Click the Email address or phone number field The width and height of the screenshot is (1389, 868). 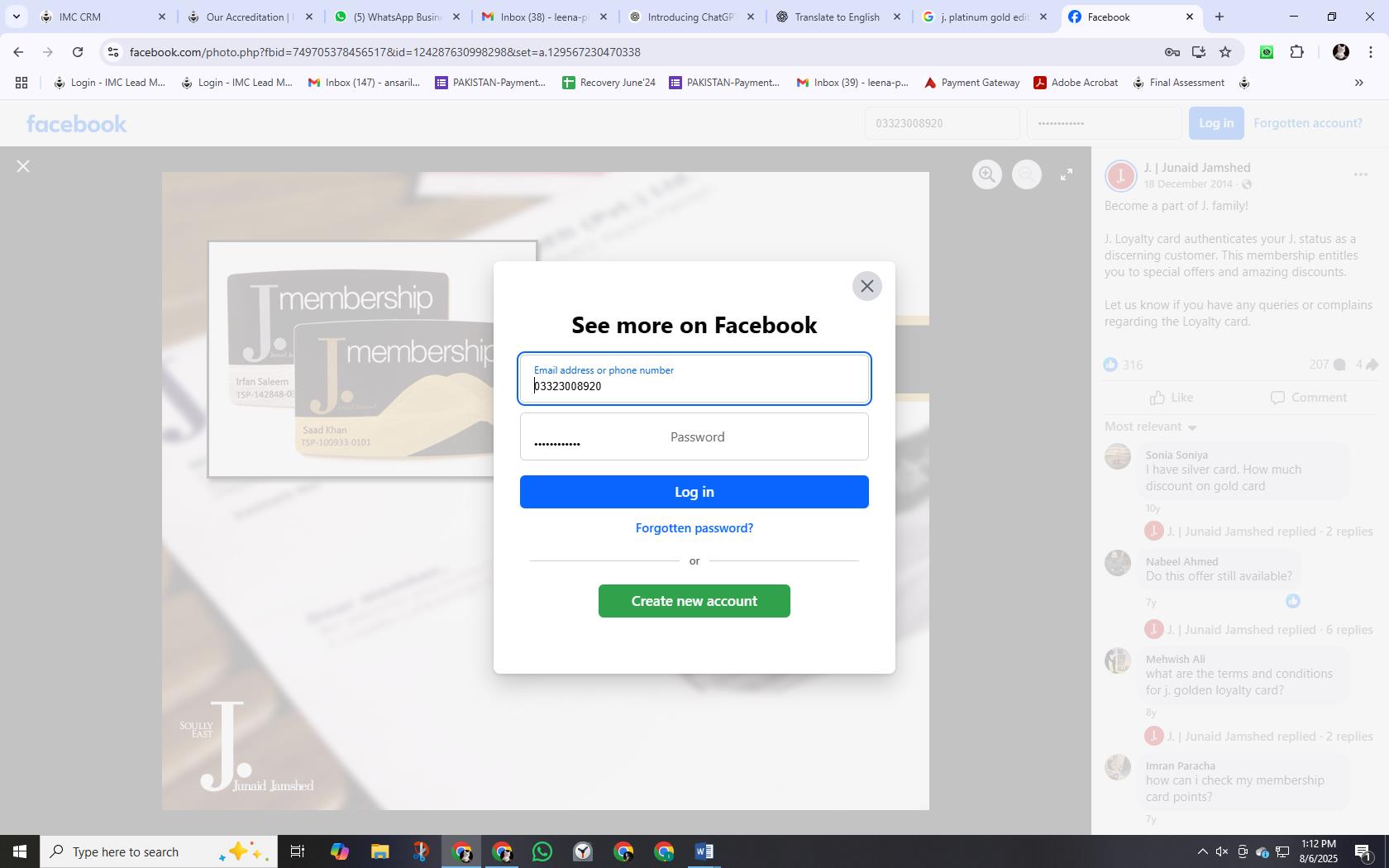click(x=694, y=379)
